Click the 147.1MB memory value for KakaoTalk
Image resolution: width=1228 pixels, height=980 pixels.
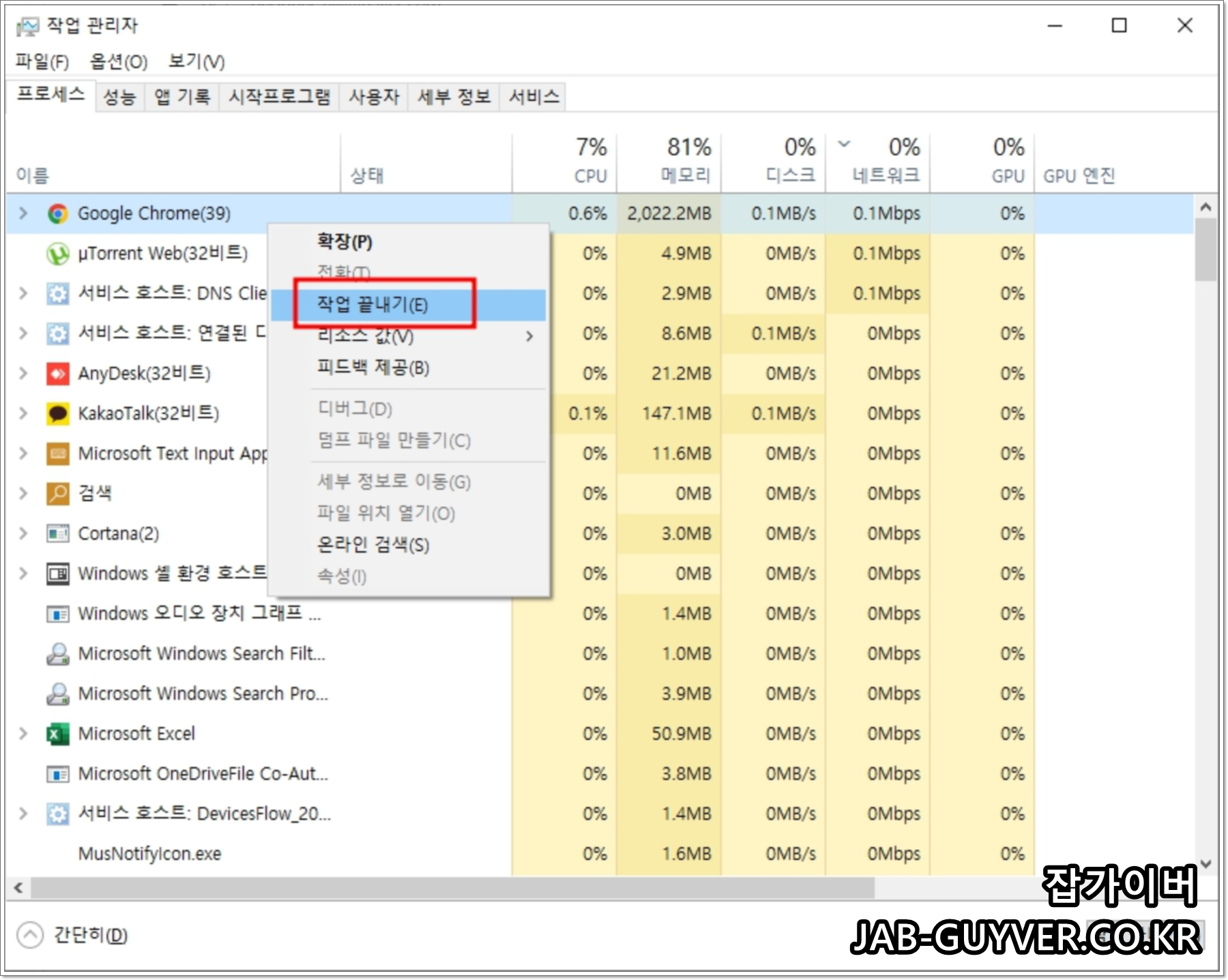click(677, 414)
